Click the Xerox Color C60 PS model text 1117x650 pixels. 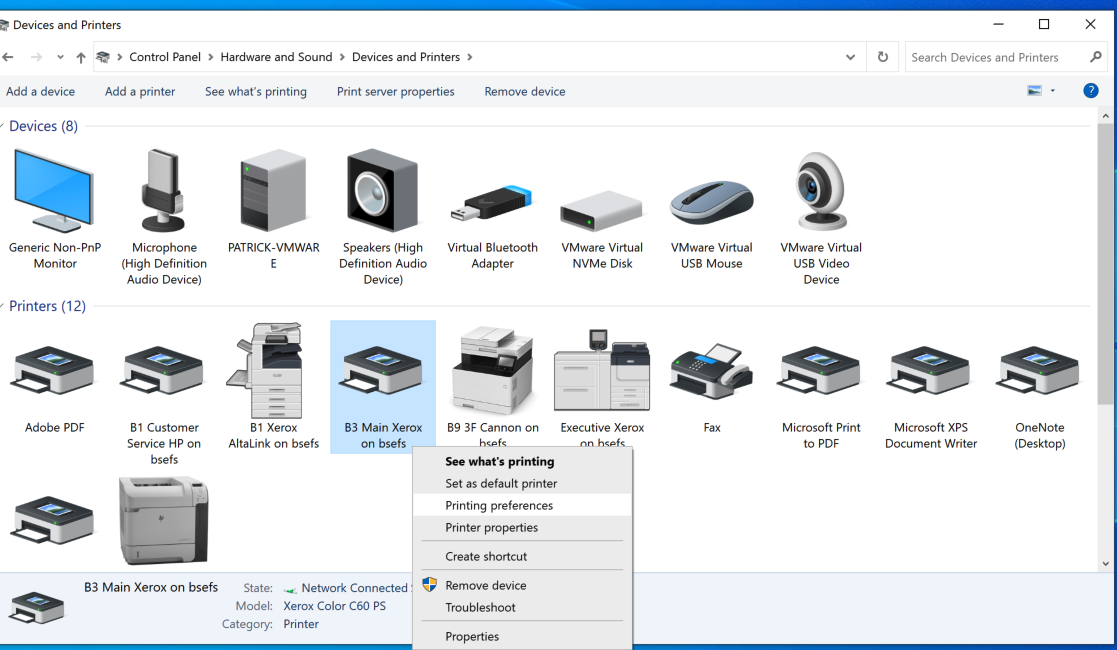(x=335, y=606)
